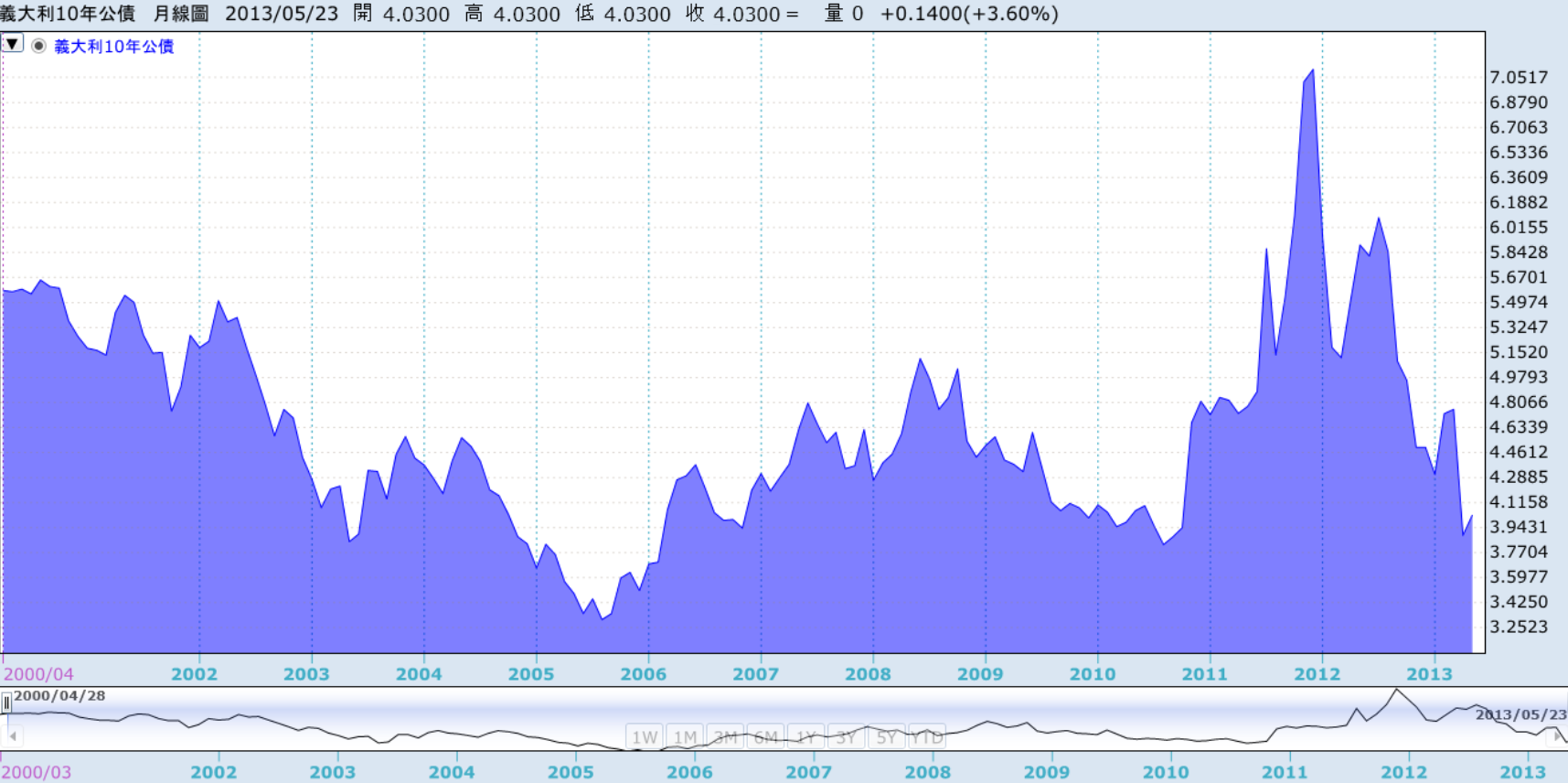Select the 義大利10年公債 series radio button

39,46
